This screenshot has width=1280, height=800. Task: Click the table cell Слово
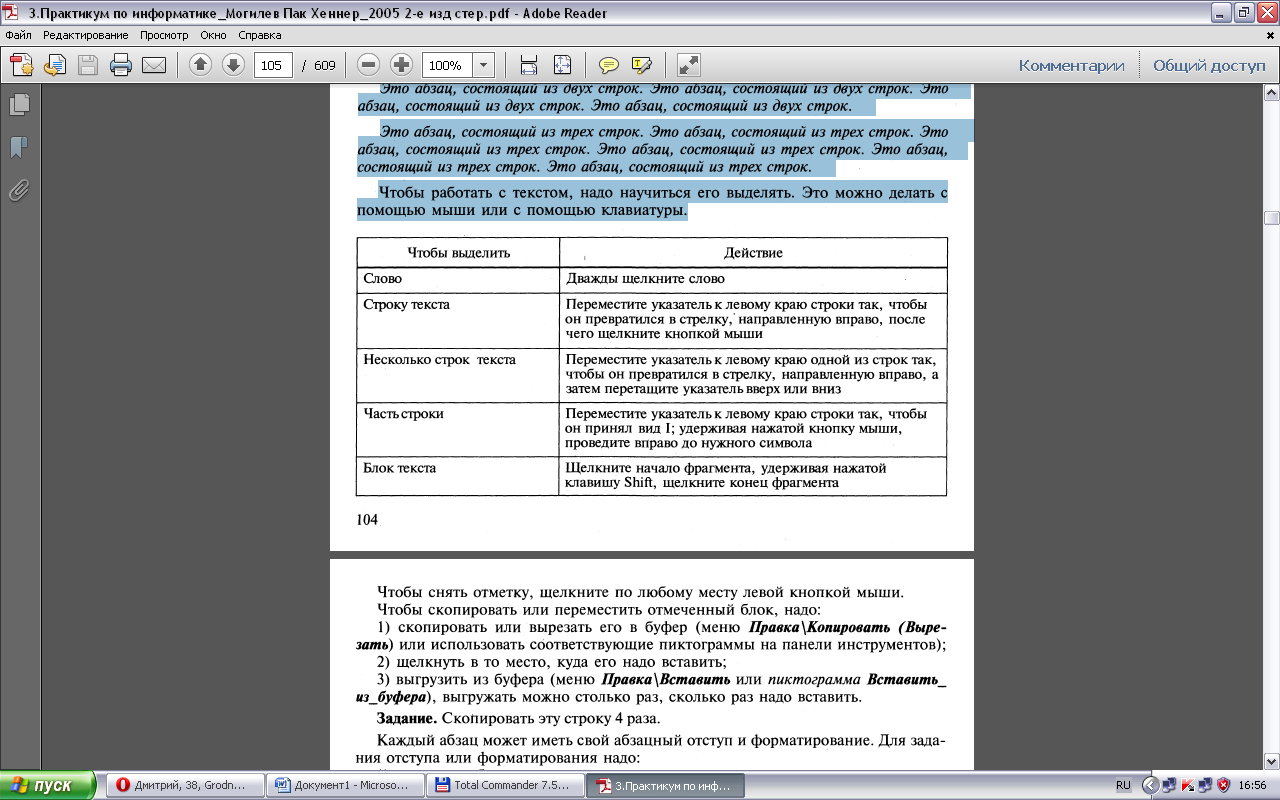click(x=458, y=279)
